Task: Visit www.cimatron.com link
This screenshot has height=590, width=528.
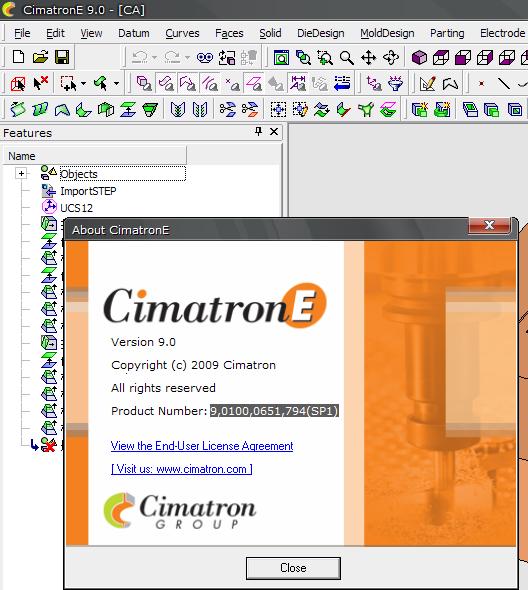Action: (x=181, y=469)
